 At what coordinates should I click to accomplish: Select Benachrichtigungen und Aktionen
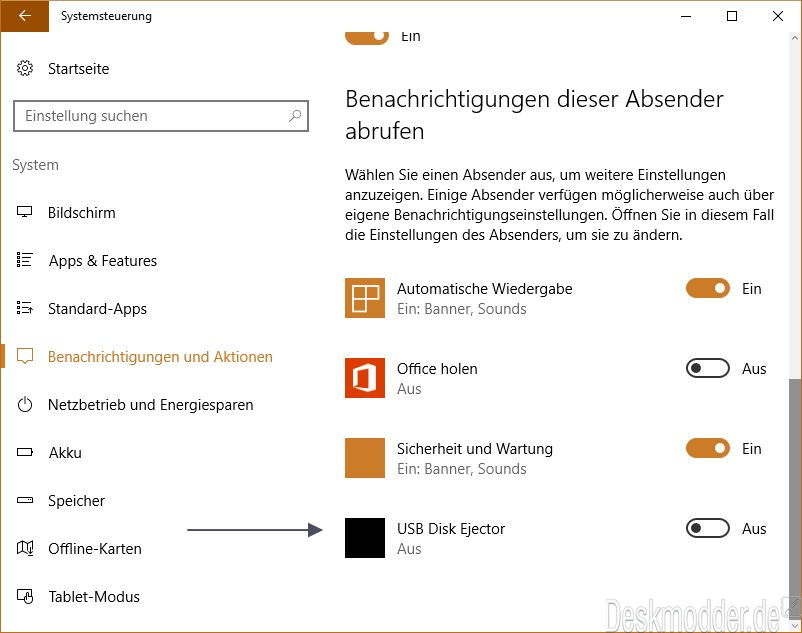[160, 356]
